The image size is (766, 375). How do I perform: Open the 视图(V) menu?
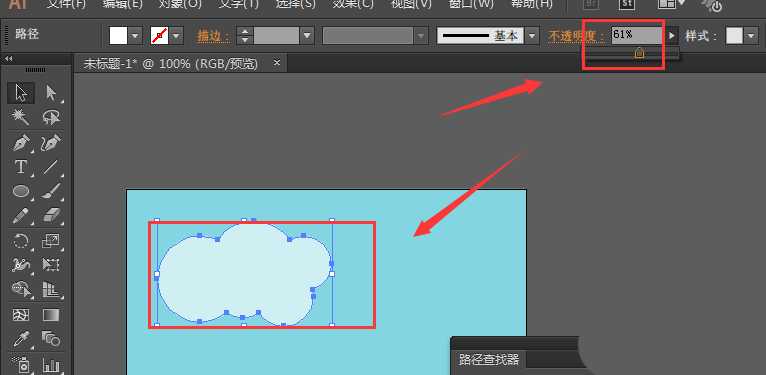point(411,4)
